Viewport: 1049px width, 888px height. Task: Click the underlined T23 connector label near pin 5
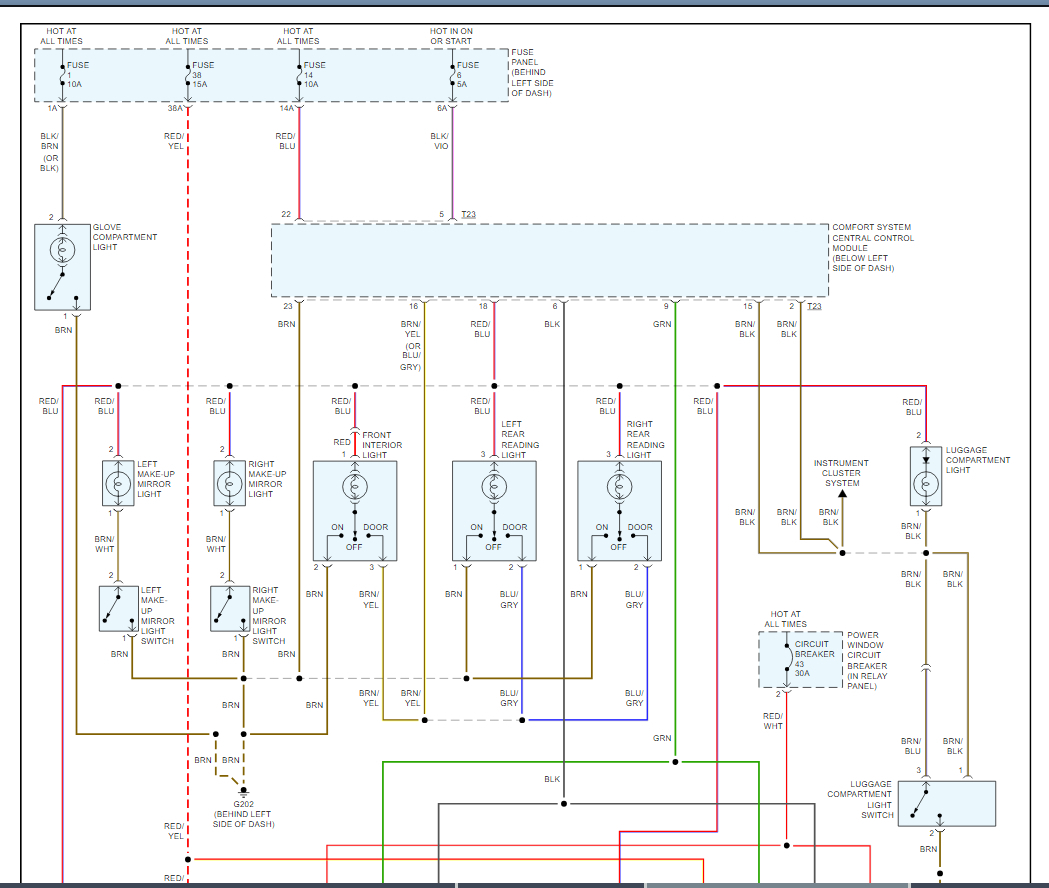pyautogui.click(x=468, y=215)
